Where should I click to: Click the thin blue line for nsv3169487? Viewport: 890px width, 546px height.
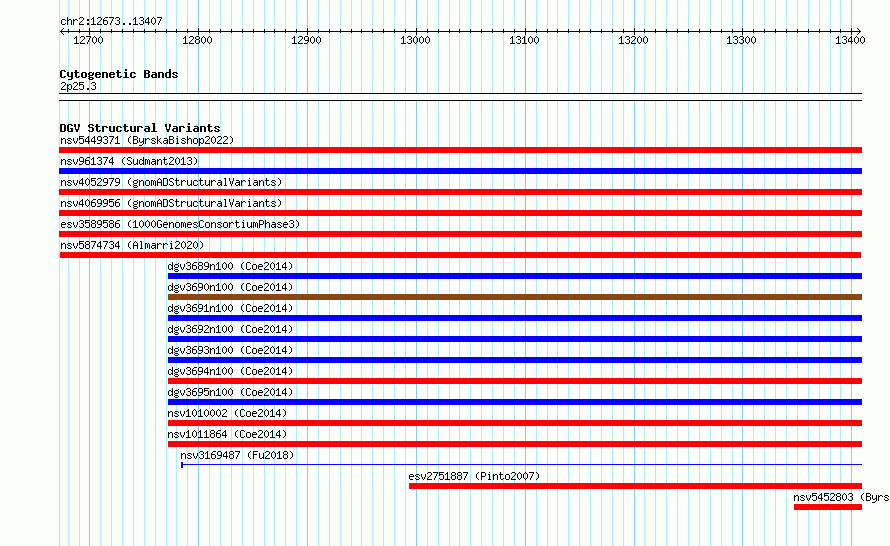coord(521,465)
